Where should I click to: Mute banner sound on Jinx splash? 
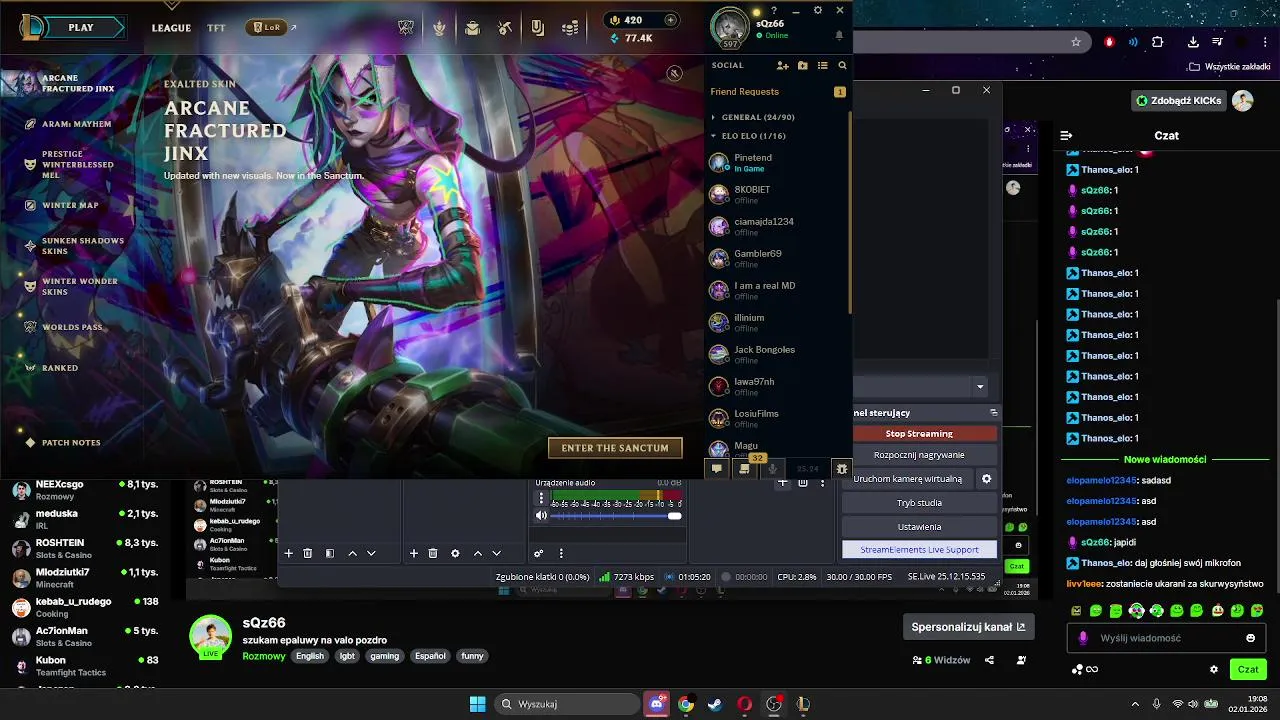pyautogui.click(x=675, y=73)
